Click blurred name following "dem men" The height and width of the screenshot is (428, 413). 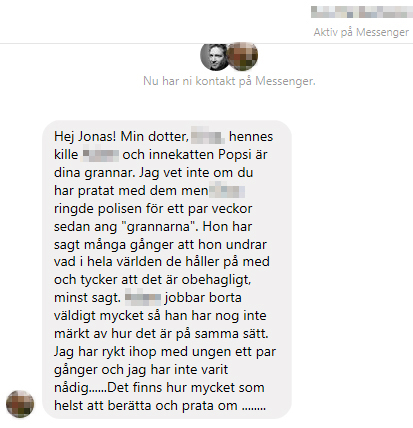(x=227, y=191)
